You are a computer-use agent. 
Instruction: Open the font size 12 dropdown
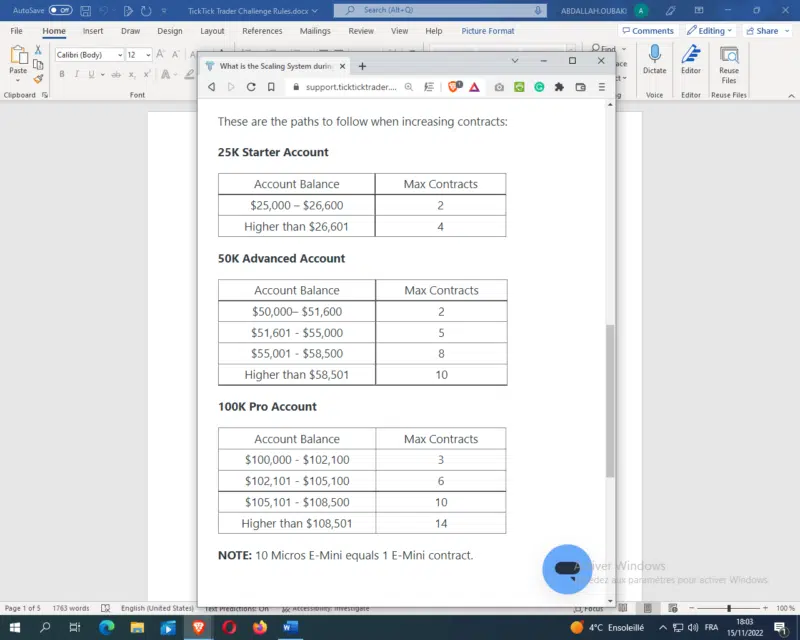[148, 55]
